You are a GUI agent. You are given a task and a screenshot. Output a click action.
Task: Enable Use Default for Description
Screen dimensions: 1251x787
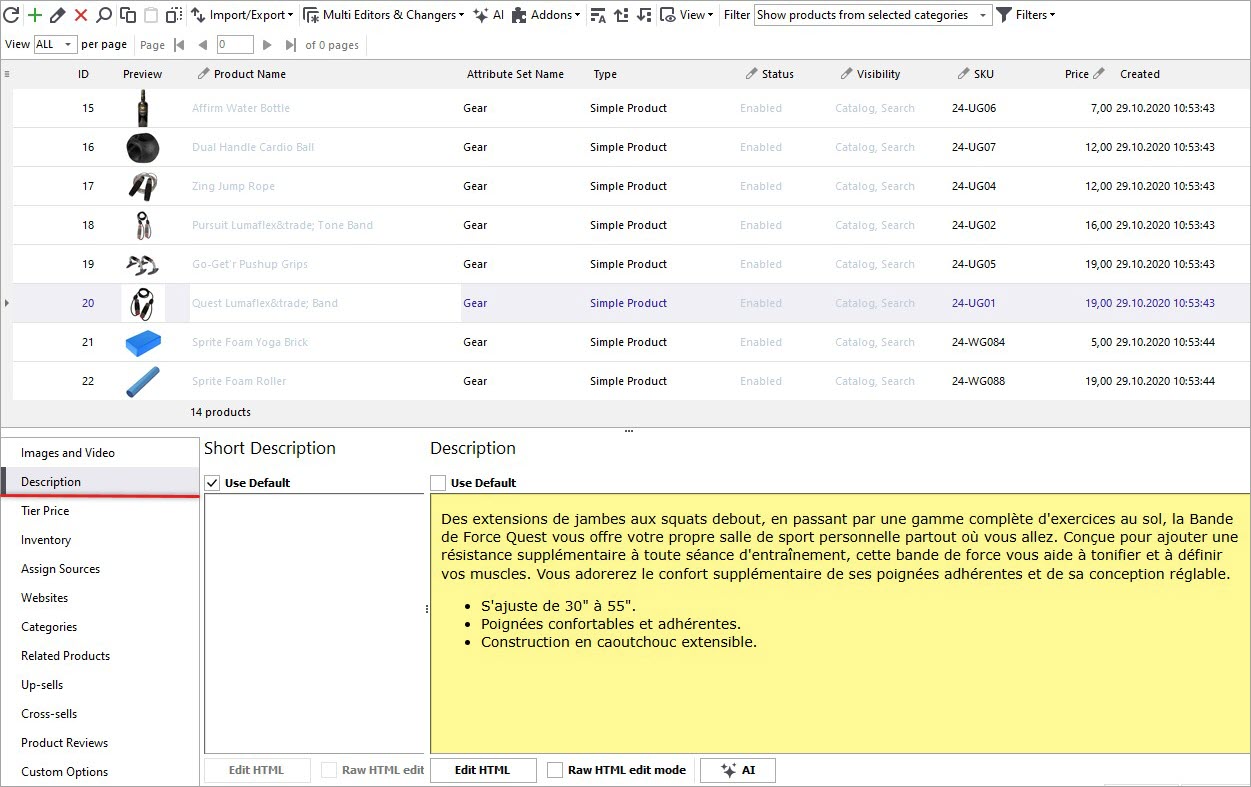click(437, 482)
